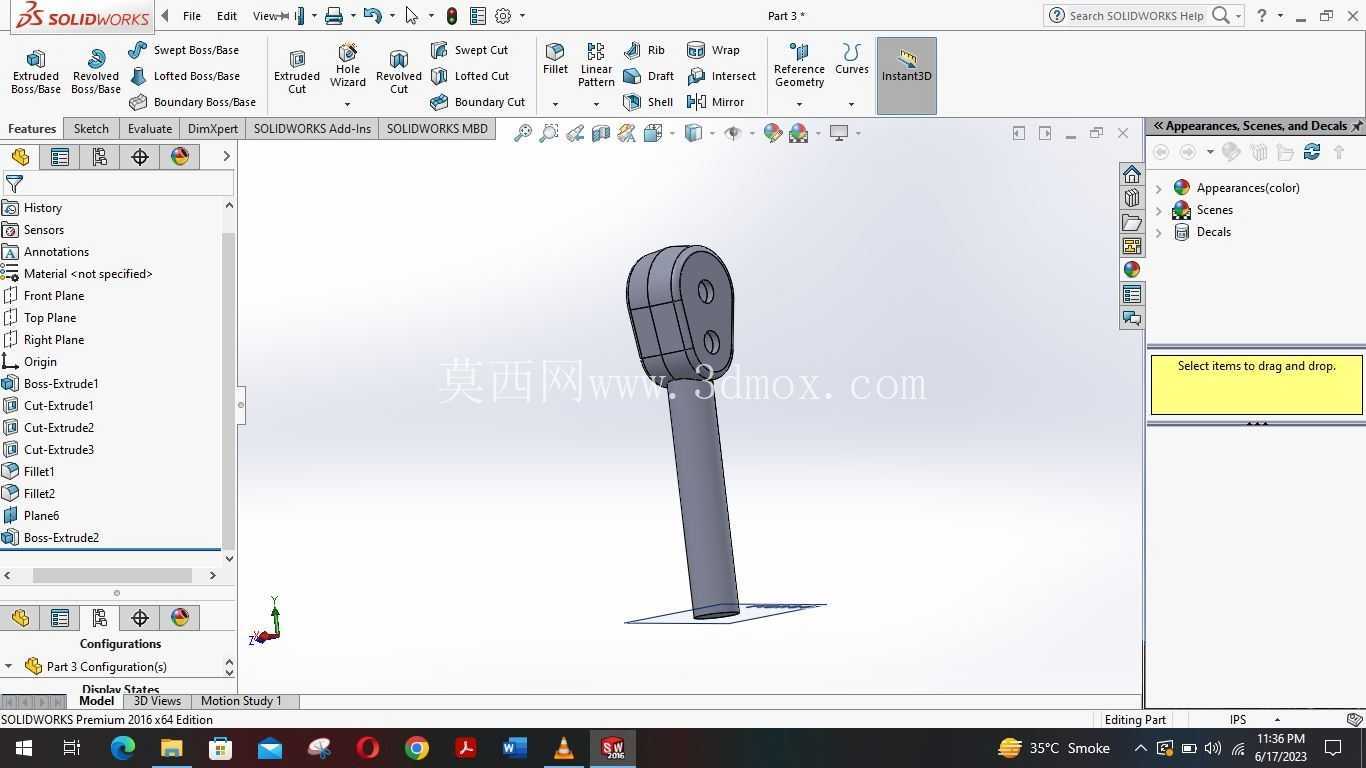Viewport: 1366px width, 768px height.
Task: Click the Shell tool
Action: pos(648,102)
